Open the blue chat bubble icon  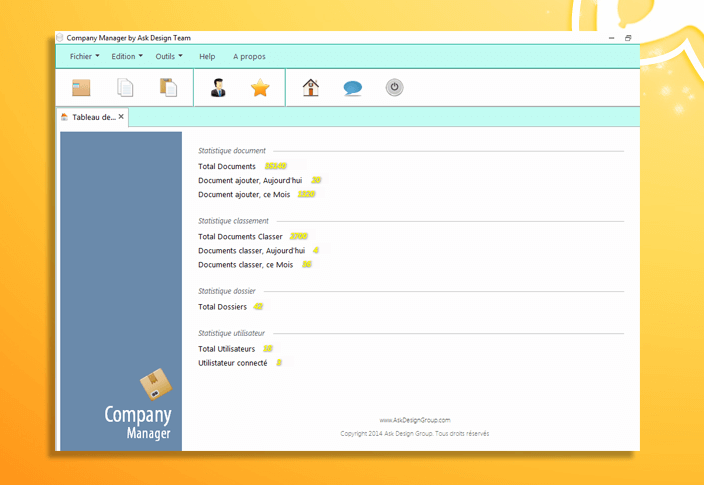tap(352, 88)
